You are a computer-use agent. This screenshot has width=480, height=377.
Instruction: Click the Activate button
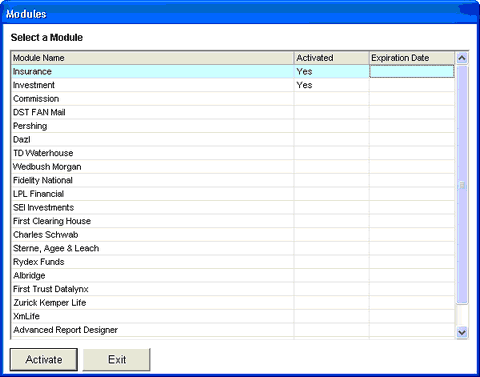coord(44,359)
